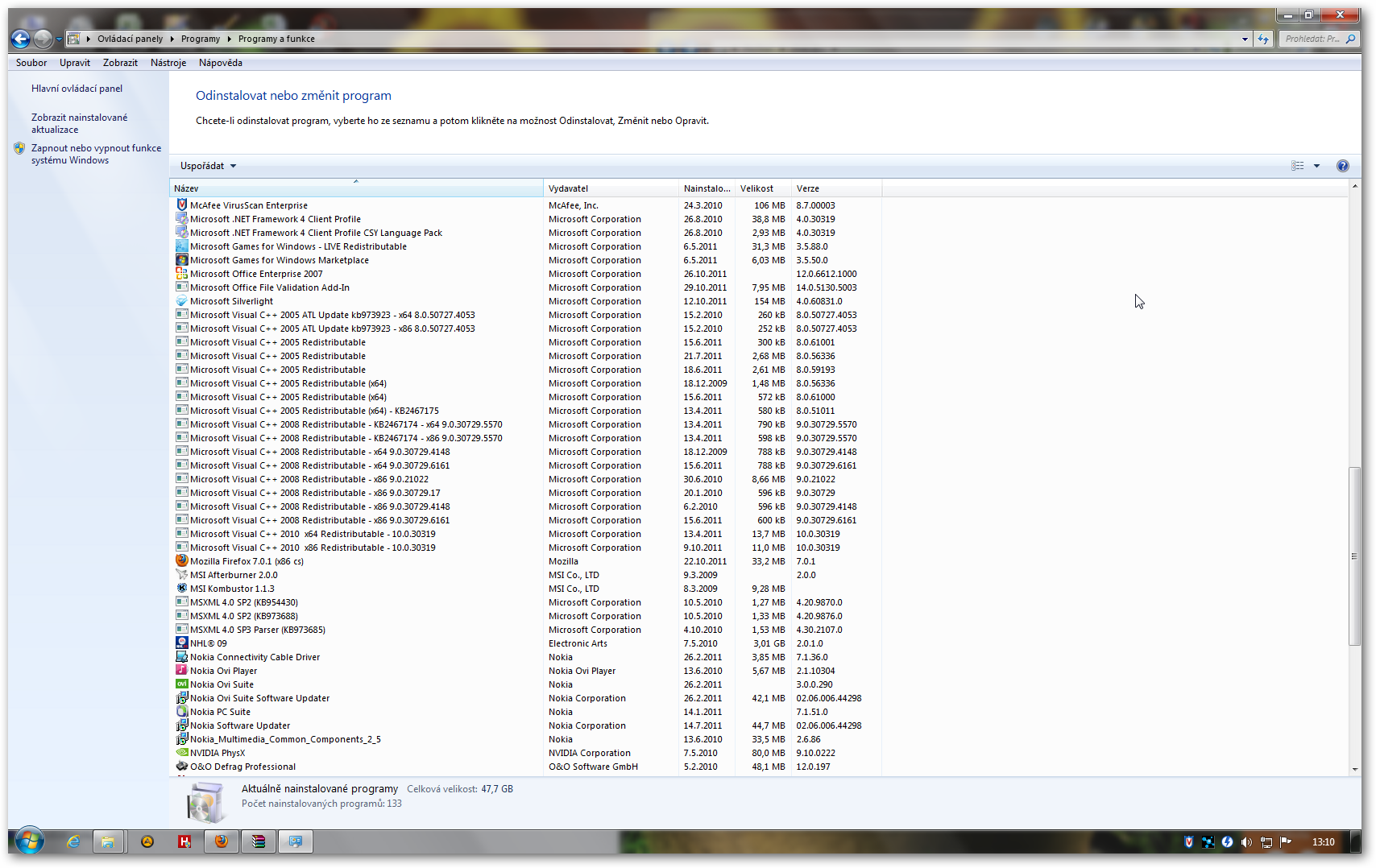Image resolution: width=1376 pixels, height=868 pixels.
Task: Click the MSI Afterburner 2.0.0 icon
Action: (x=182, y=575)
